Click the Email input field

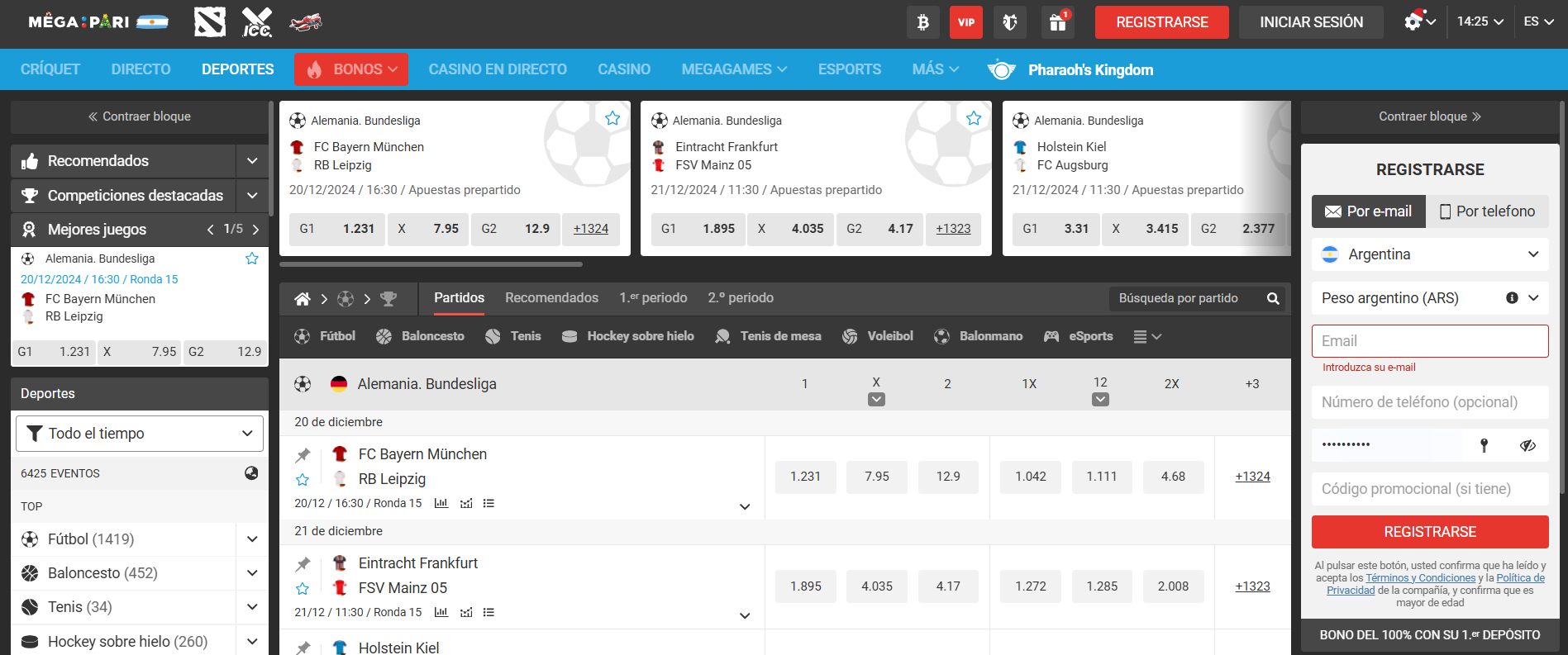click(1429, 341)
